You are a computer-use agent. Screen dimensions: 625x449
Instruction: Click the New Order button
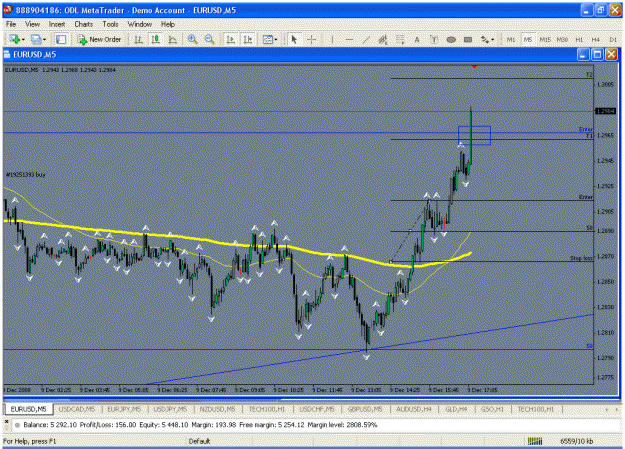pyautogui.click(x=99, y=39)
